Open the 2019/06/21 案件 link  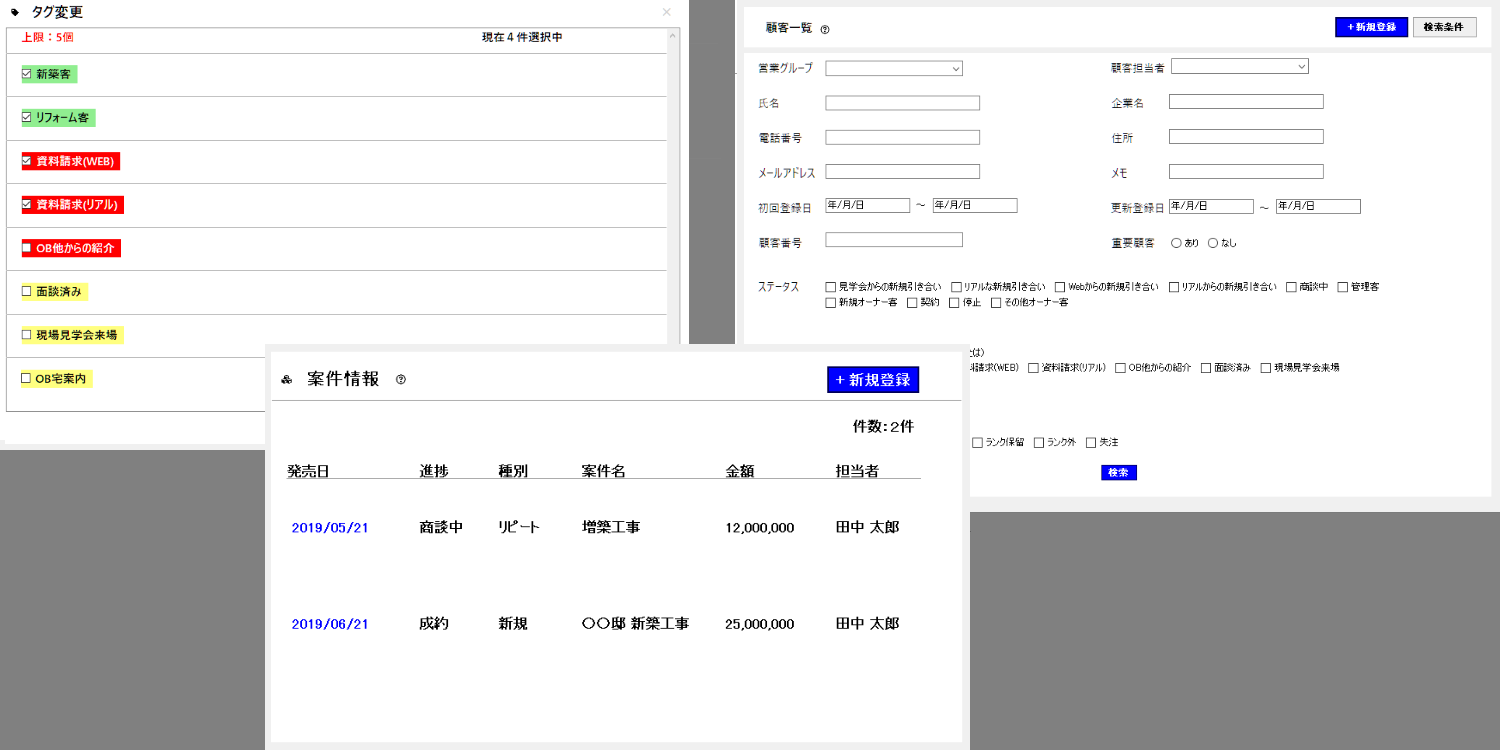coord(330,624)
